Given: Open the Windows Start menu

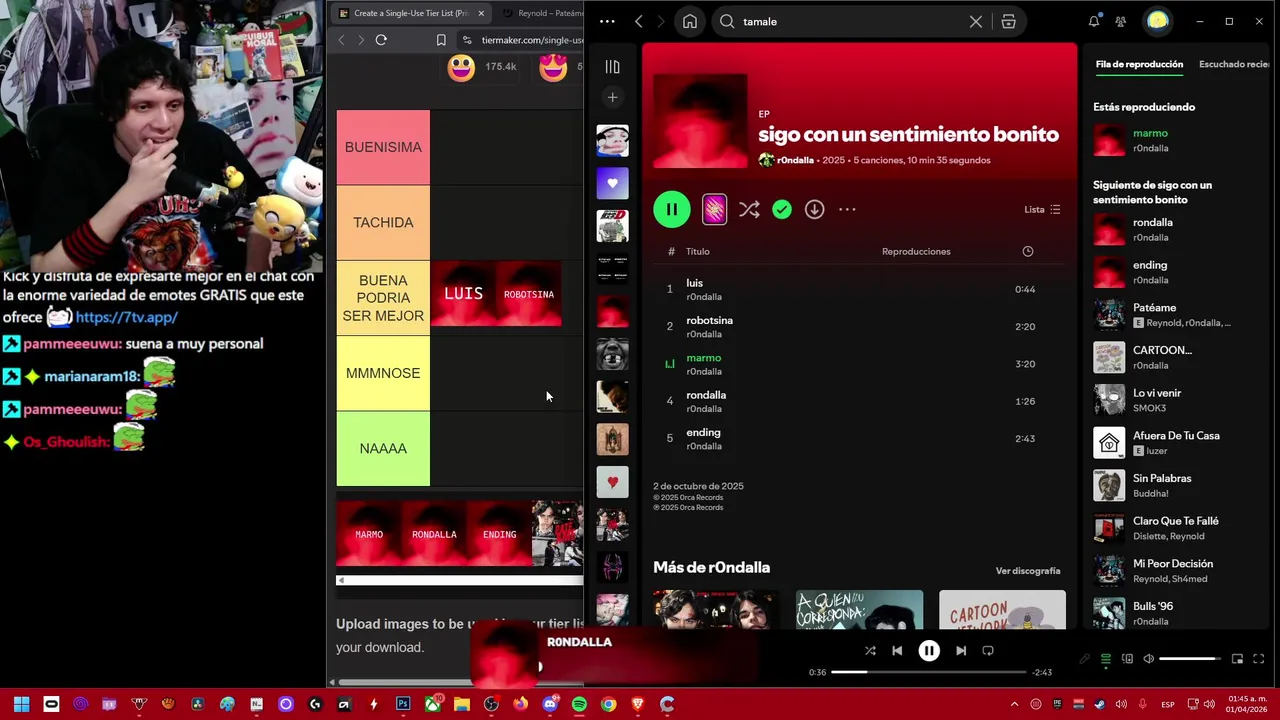Looking at the screenshot, I should (x=22, y=704).
